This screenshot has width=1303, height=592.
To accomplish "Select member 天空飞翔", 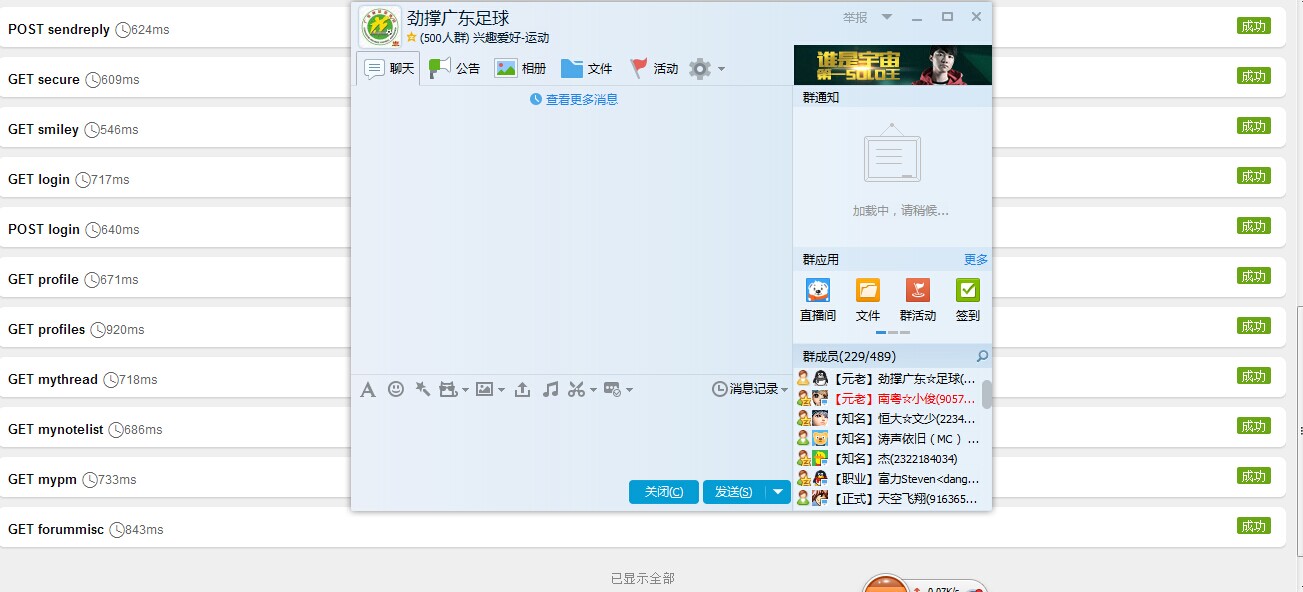I will (887, 498).
